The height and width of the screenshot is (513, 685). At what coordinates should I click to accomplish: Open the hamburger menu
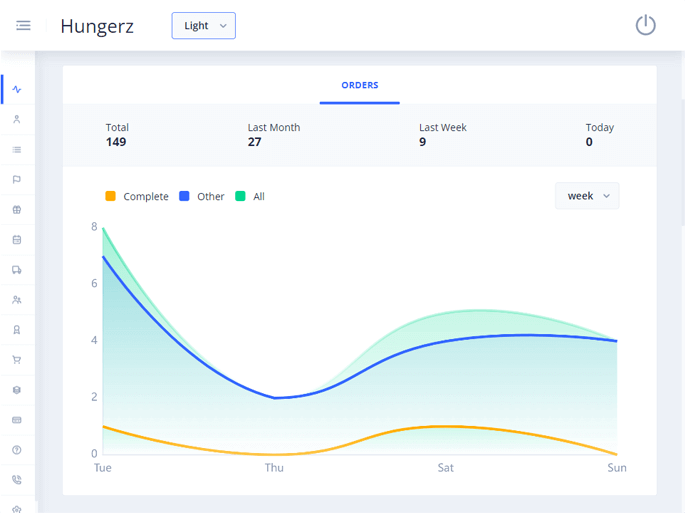pyautogui.click(x=23, y=25)
